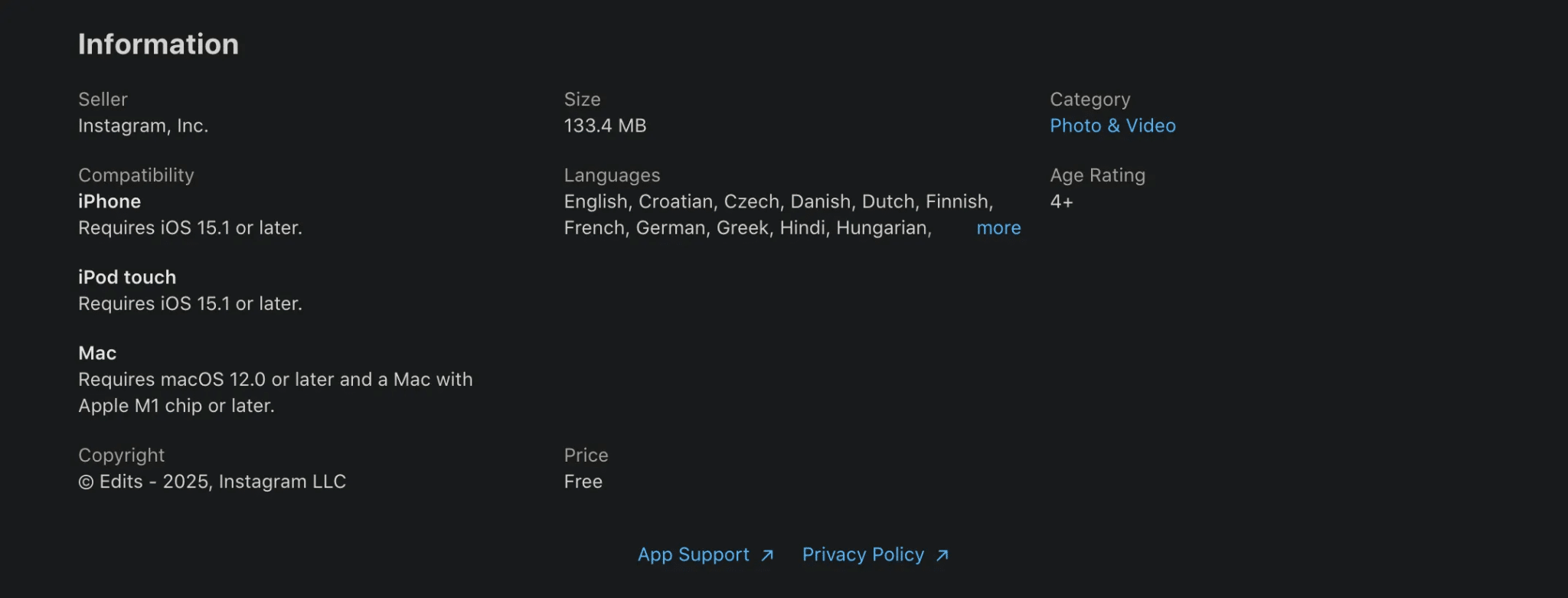The image size is (1568, 598).
Task: Click the copyright symbol before Edits - 2025
Action: pyautogui.click(x=86, y=482)
